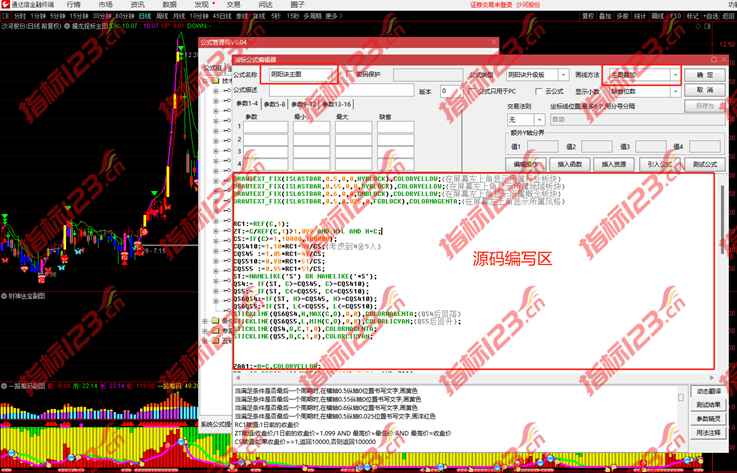Click the 通达信 app logo icon
The height and width of the screenshot is (473, 737).
(x=7, y=5)
